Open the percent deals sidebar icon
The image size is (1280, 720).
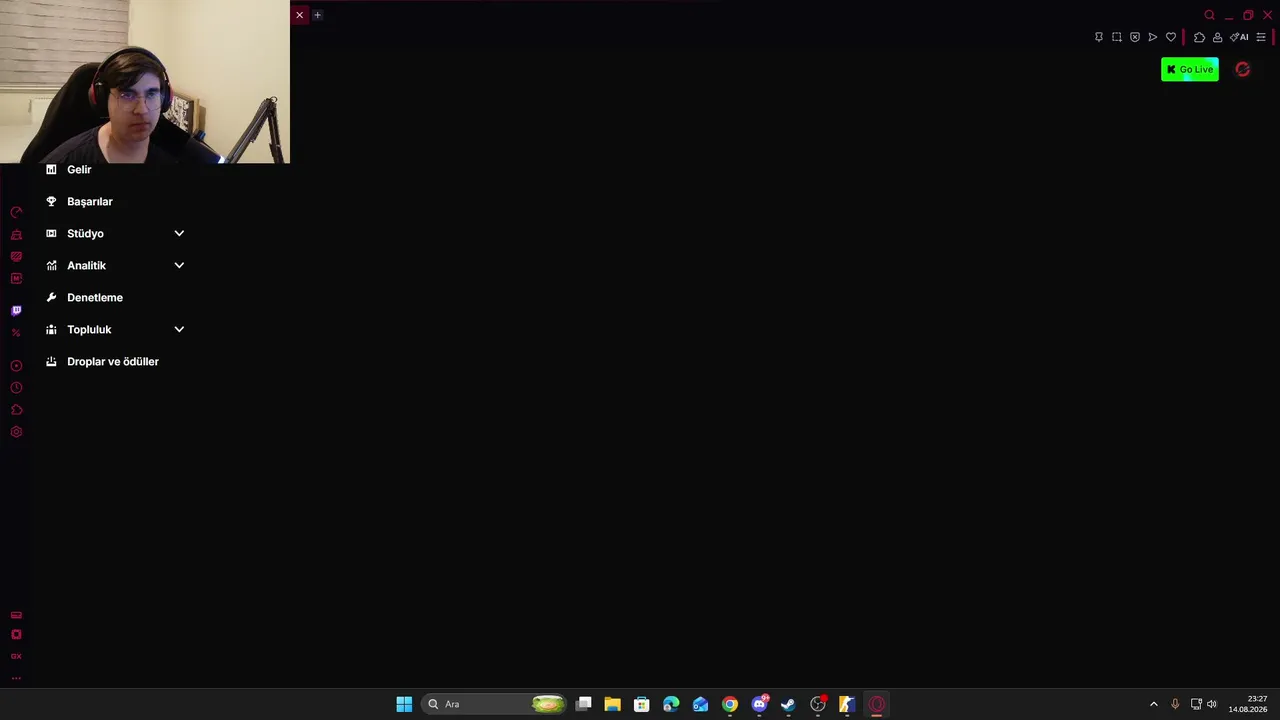[x=16, y=333]
